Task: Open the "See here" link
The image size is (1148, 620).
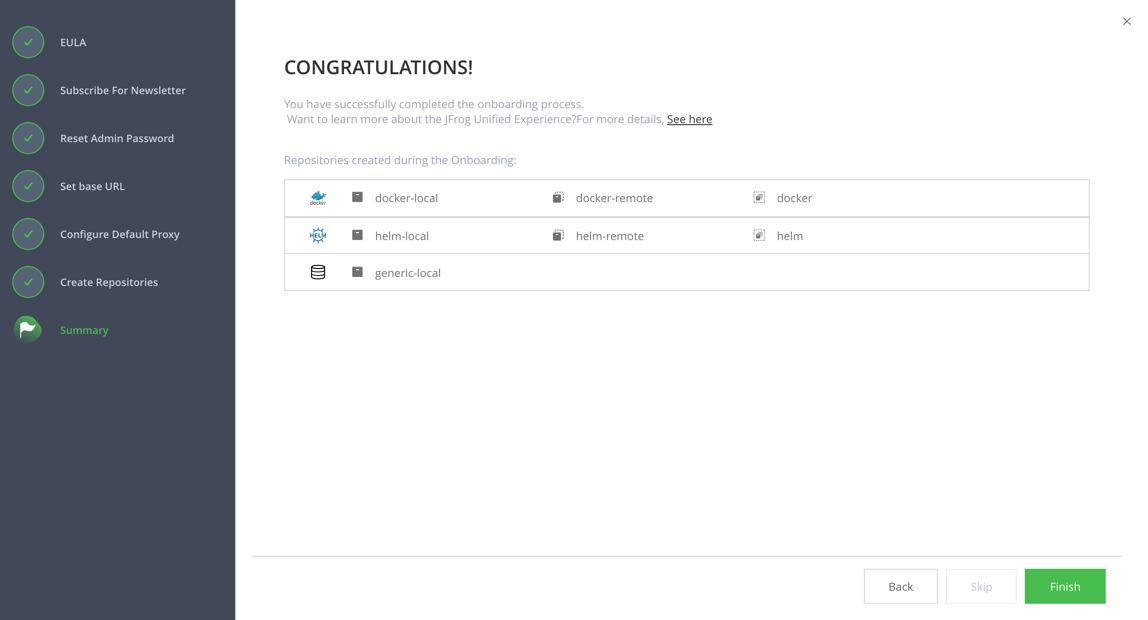Action: (x=689, y=119)
